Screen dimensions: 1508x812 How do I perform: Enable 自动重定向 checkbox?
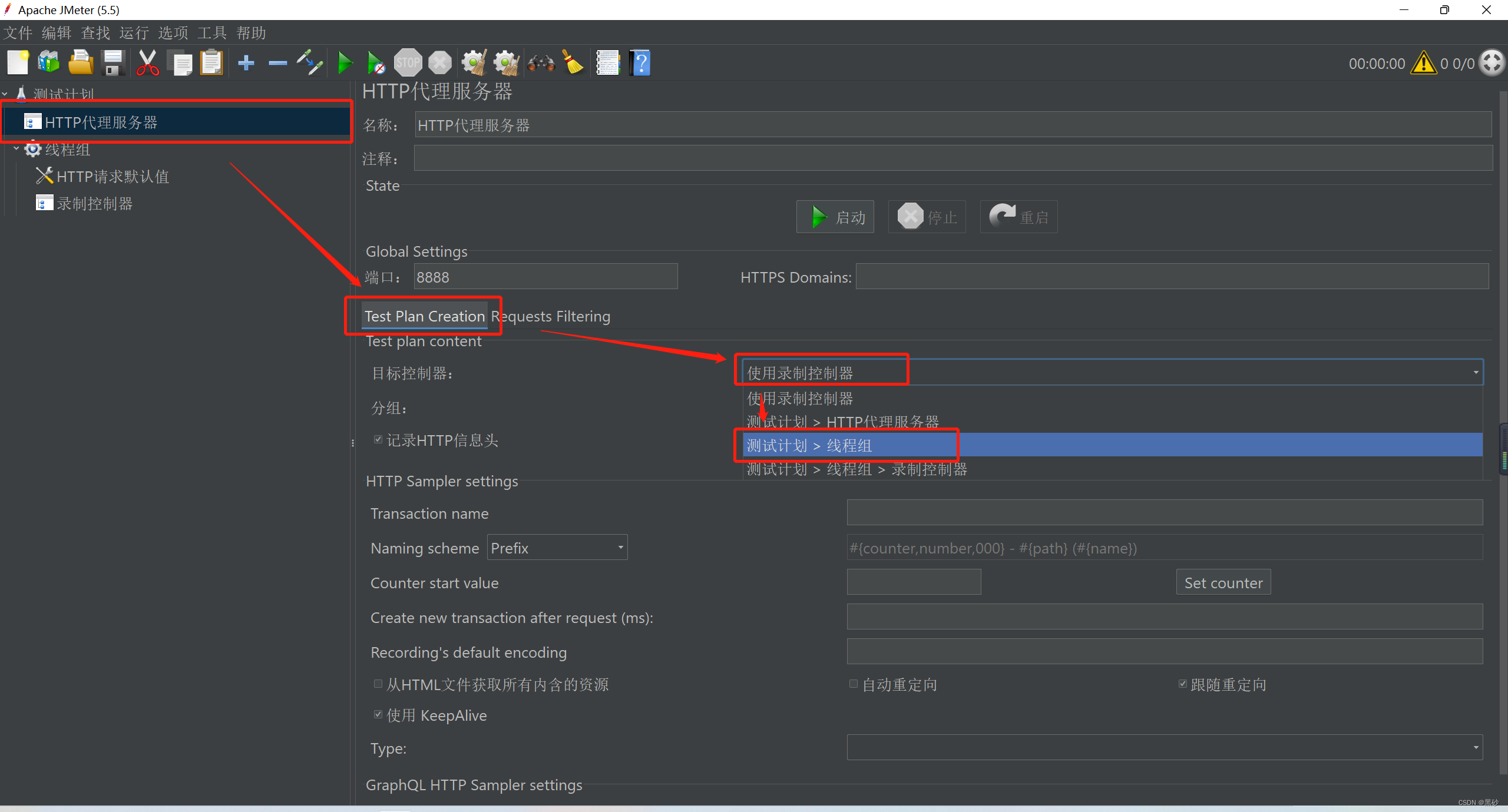(853, 684)
